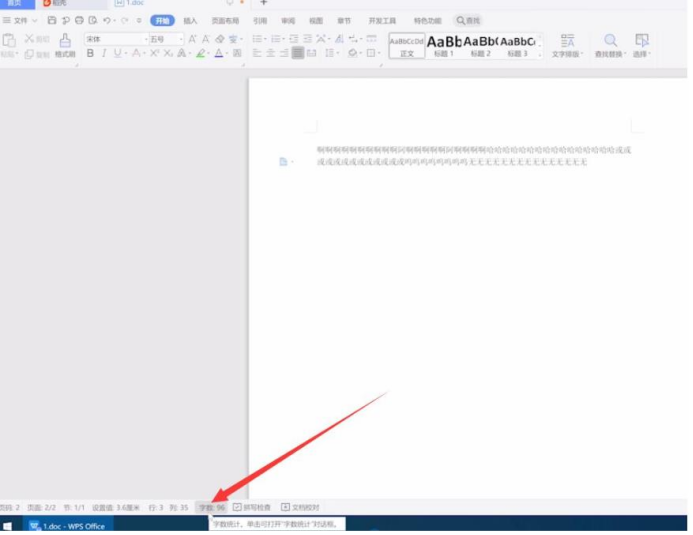Click the 字数 word count in status bar
This screenshot has height=535, width=693.
pyautogui.click(x=212, y=507)
